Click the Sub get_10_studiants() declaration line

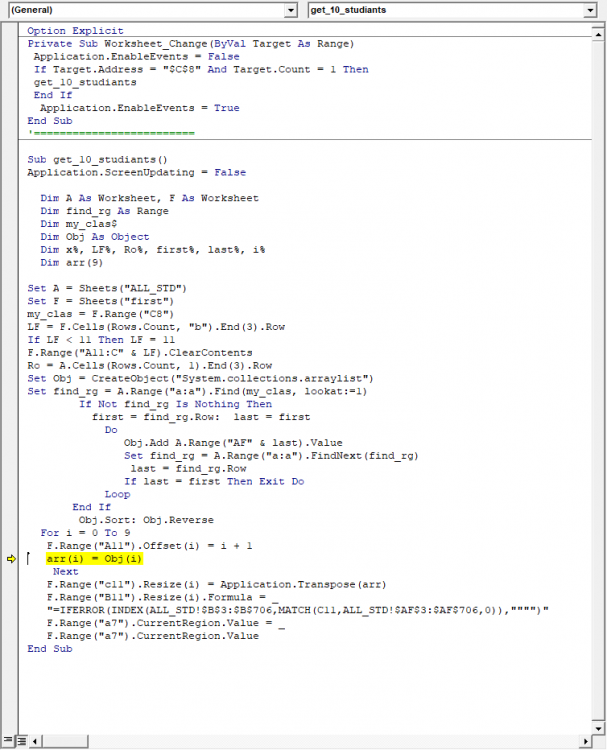[98, 159]
